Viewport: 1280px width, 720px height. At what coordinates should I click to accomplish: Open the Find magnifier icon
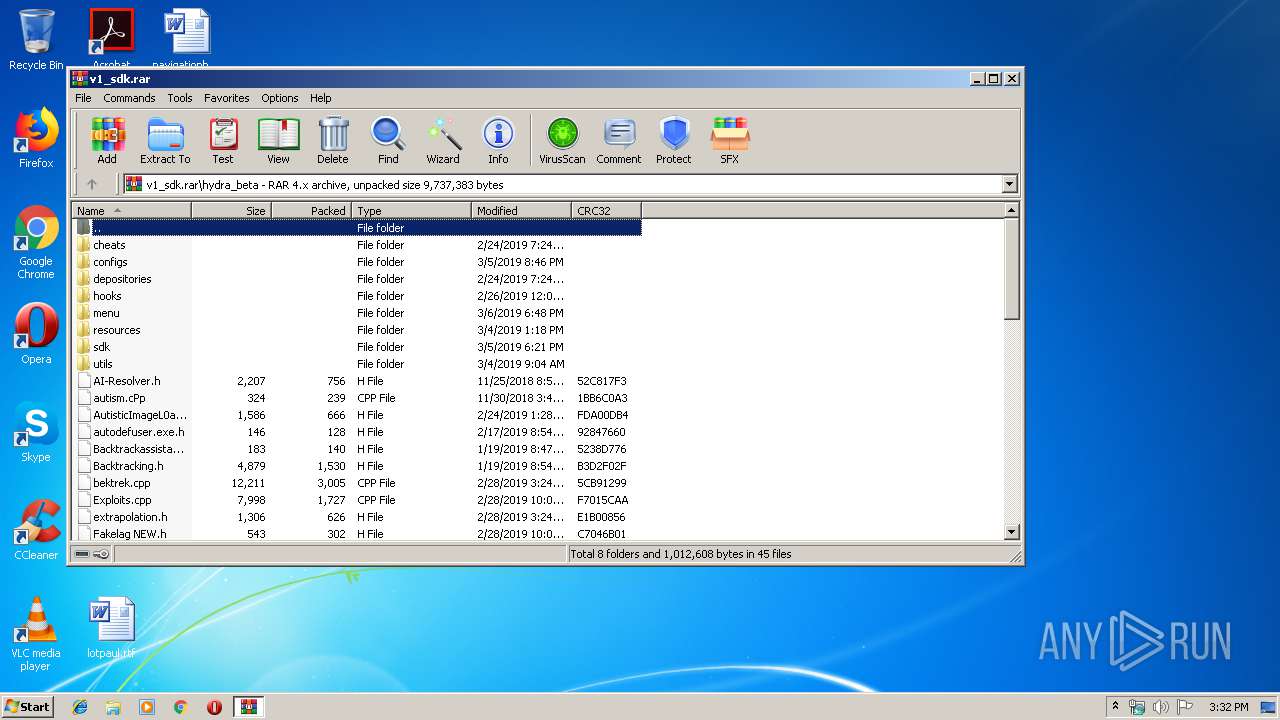click(388, 141)
